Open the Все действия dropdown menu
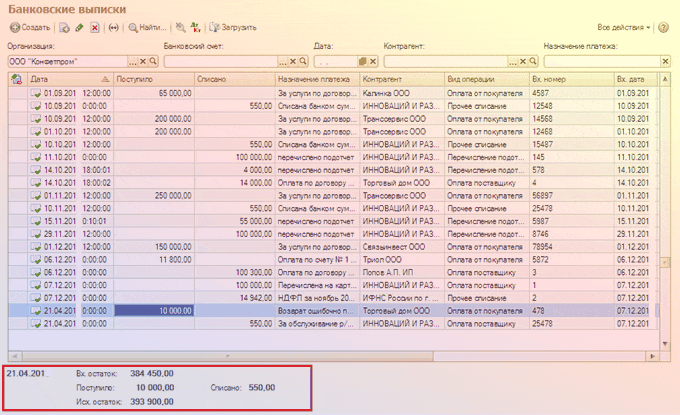 coord(624,27)
